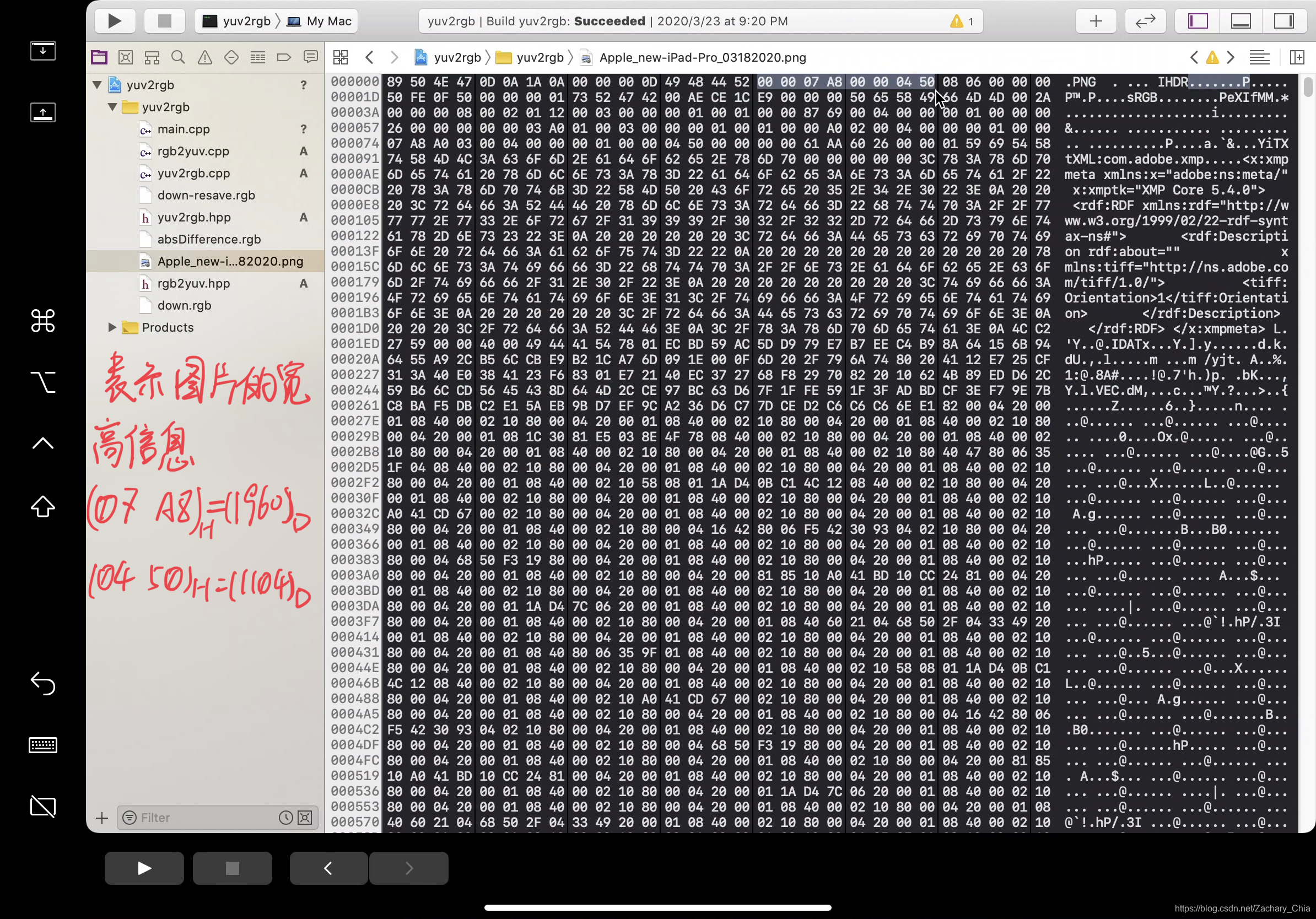
Task: Open yuv2rgb.hpp in the file list
Action: click(x=194, y=217)
